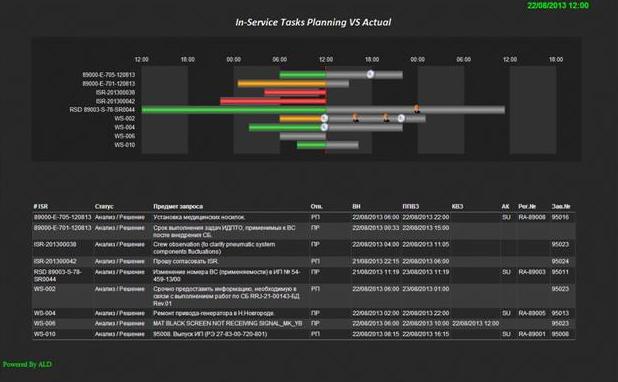Click the clock marker on the WS-004 bar
This screenshot has height=382, width=618.
(x=324, y=127)
